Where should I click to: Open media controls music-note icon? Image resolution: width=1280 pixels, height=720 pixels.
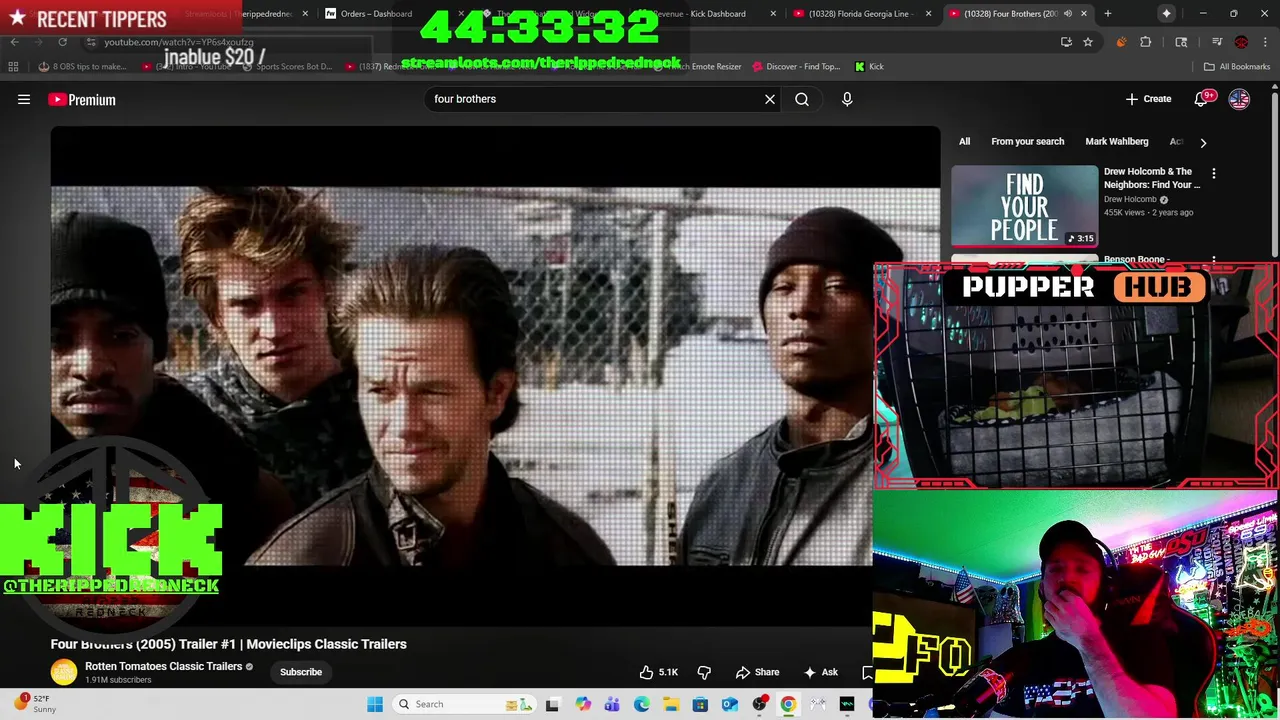point(1216,42)
